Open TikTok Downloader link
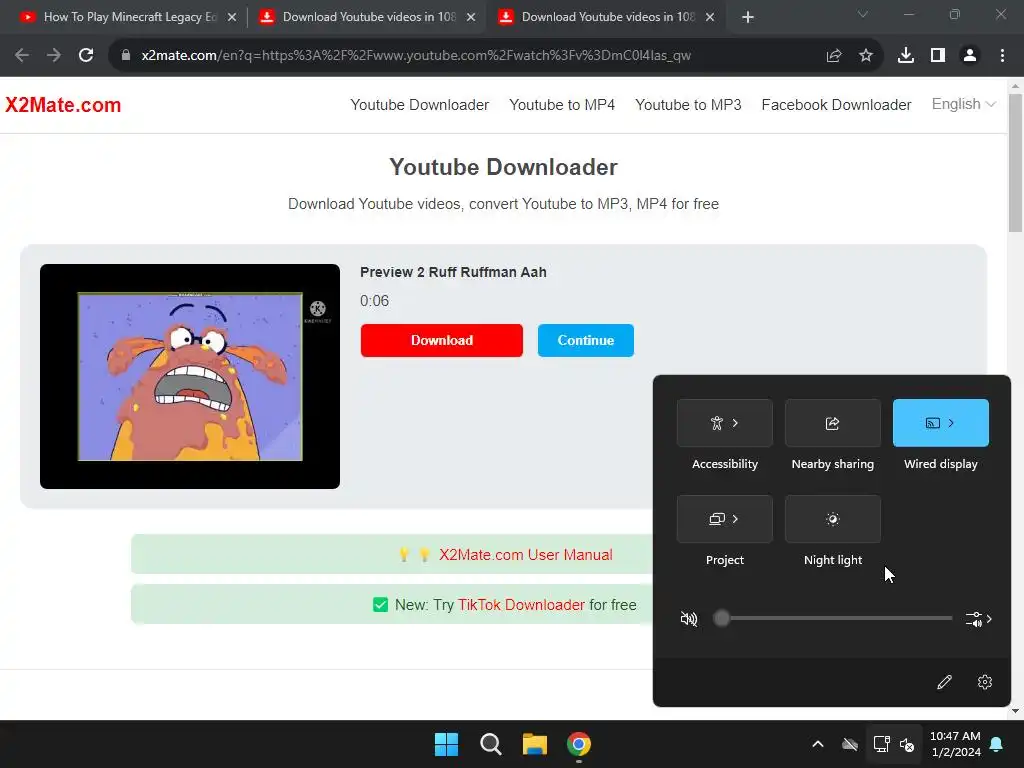This screenshot has width=1024, height=768. pos(521,605)
